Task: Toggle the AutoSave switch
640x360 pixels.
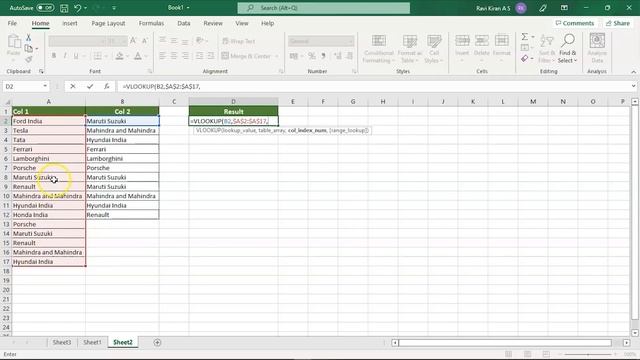Action: coord(45,8)
